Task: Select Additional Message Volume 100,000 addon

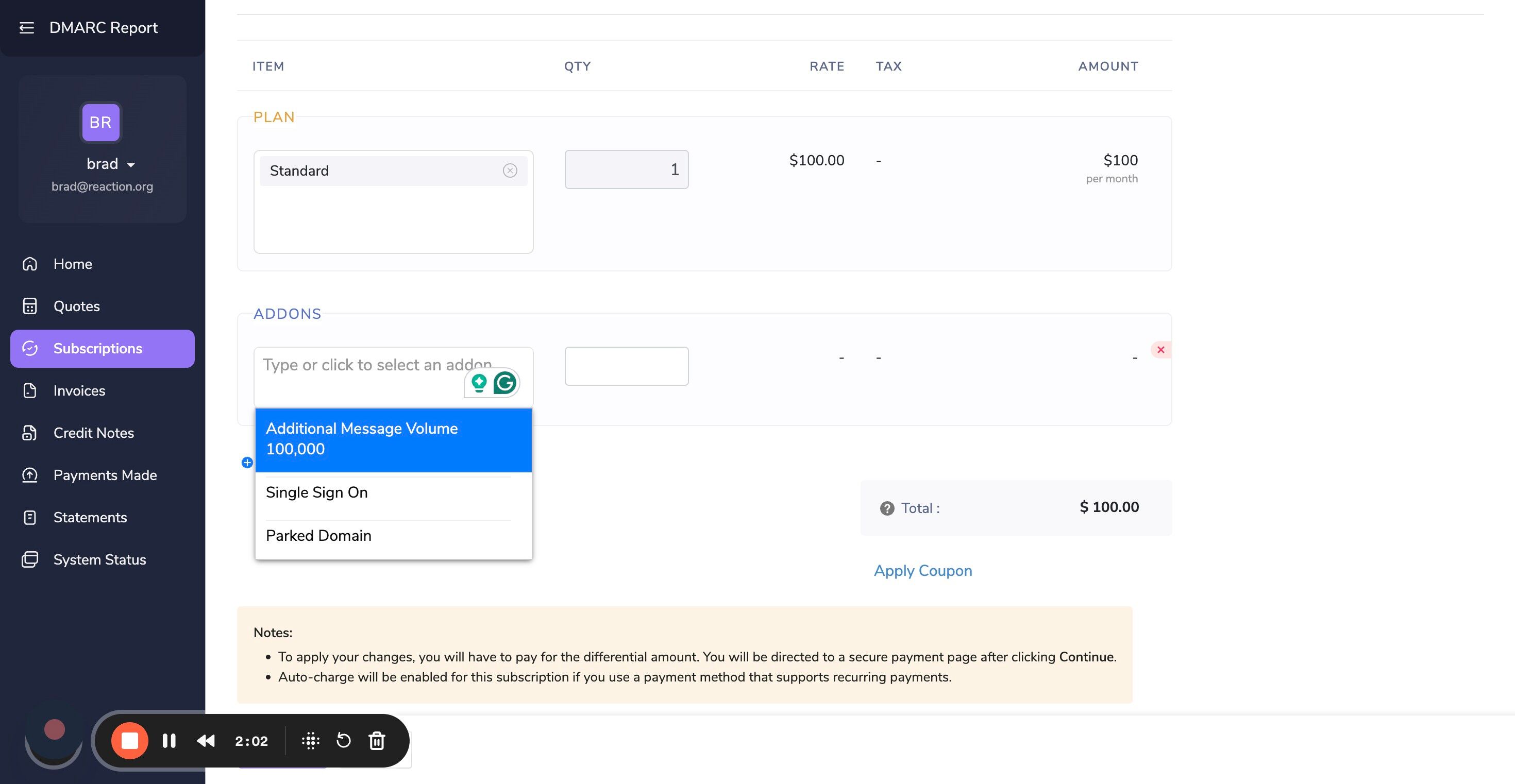Action: click(x=394, y=440)
